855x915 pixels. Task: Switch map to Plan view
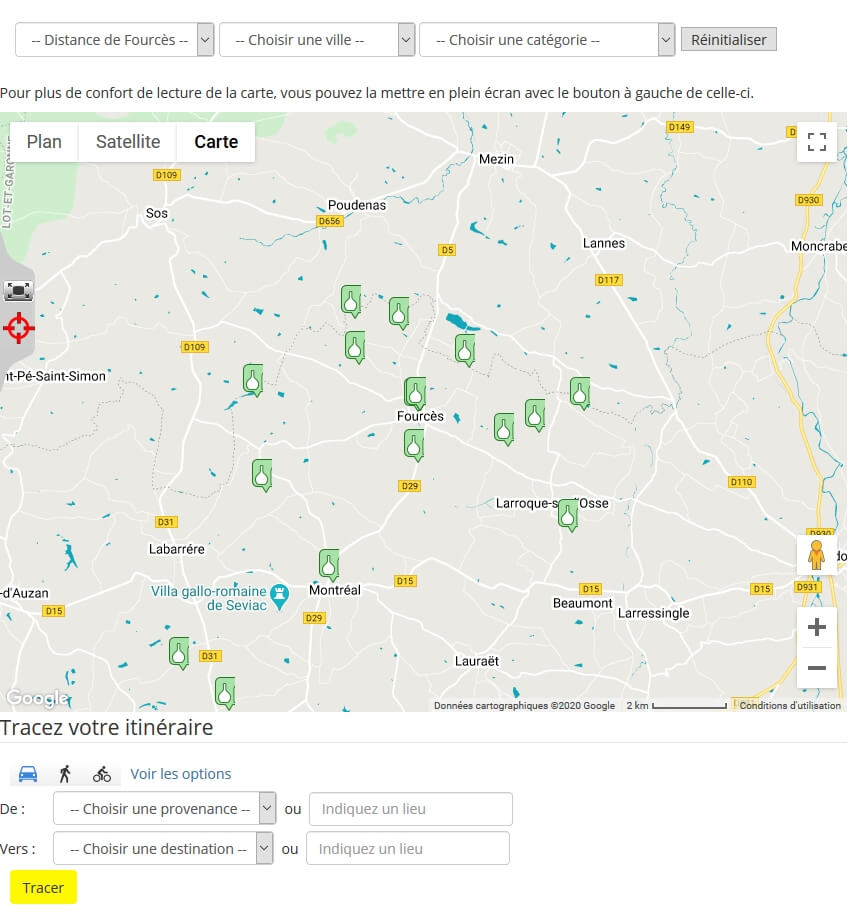coord(44,142)
